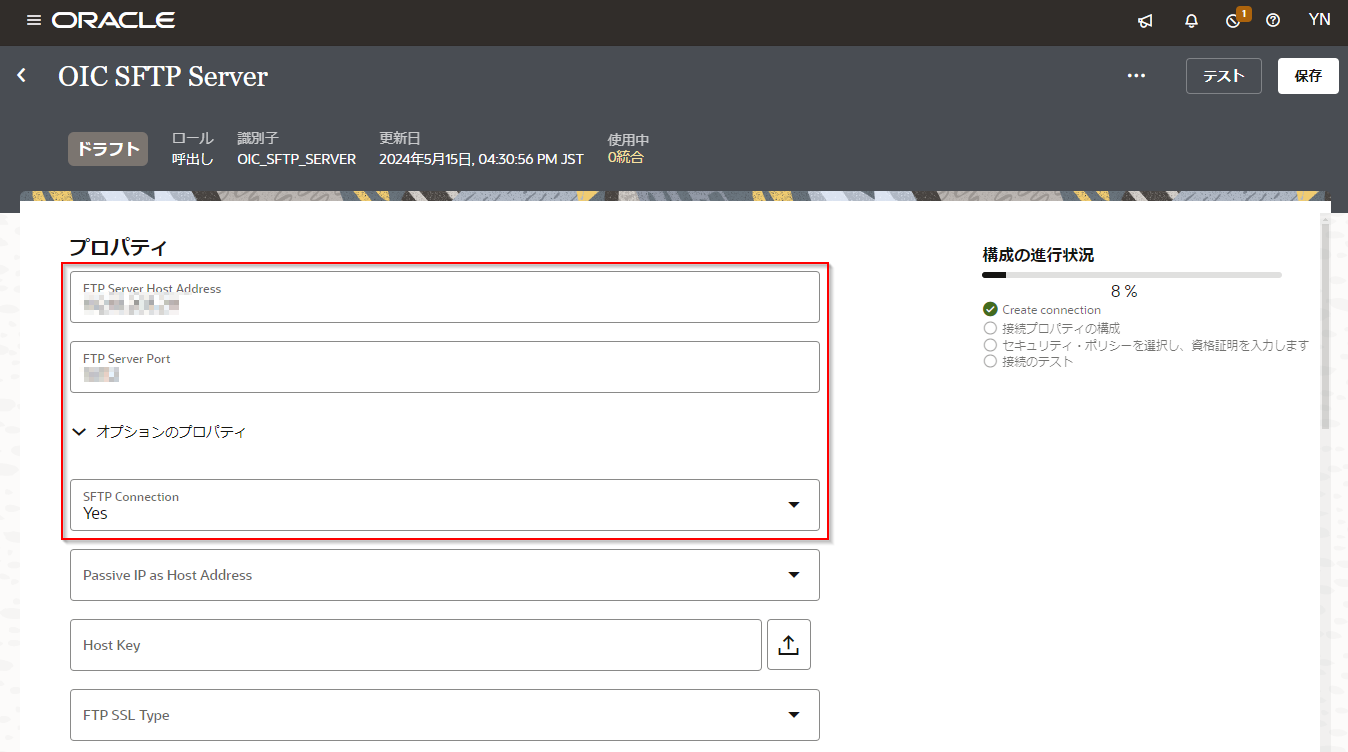Open the hamburger navigation menu
Viewport: 1348px width, 752px height.
(34, 20)
